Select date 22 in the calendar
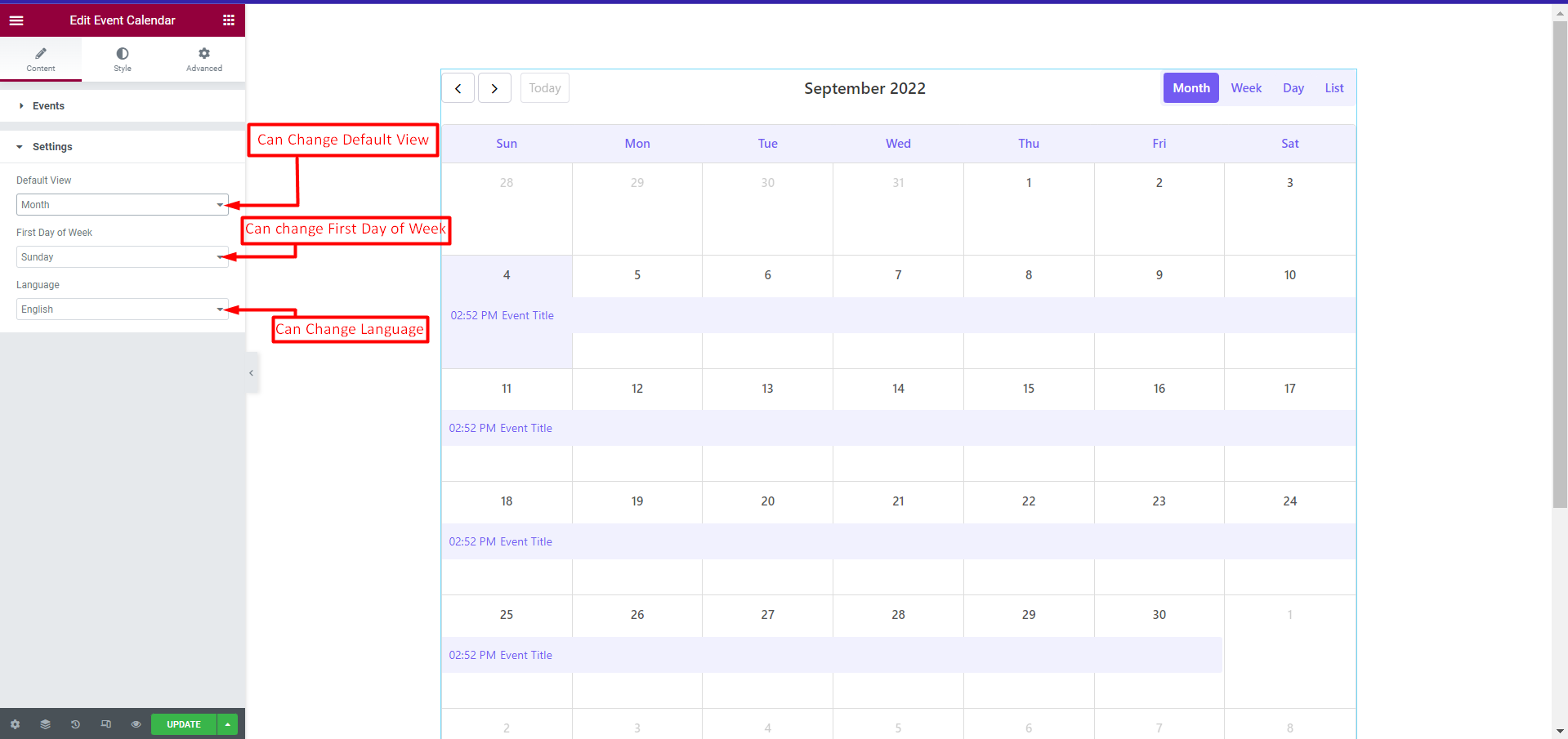Viewport: 1568px width, 739px height. point(1029,501)
